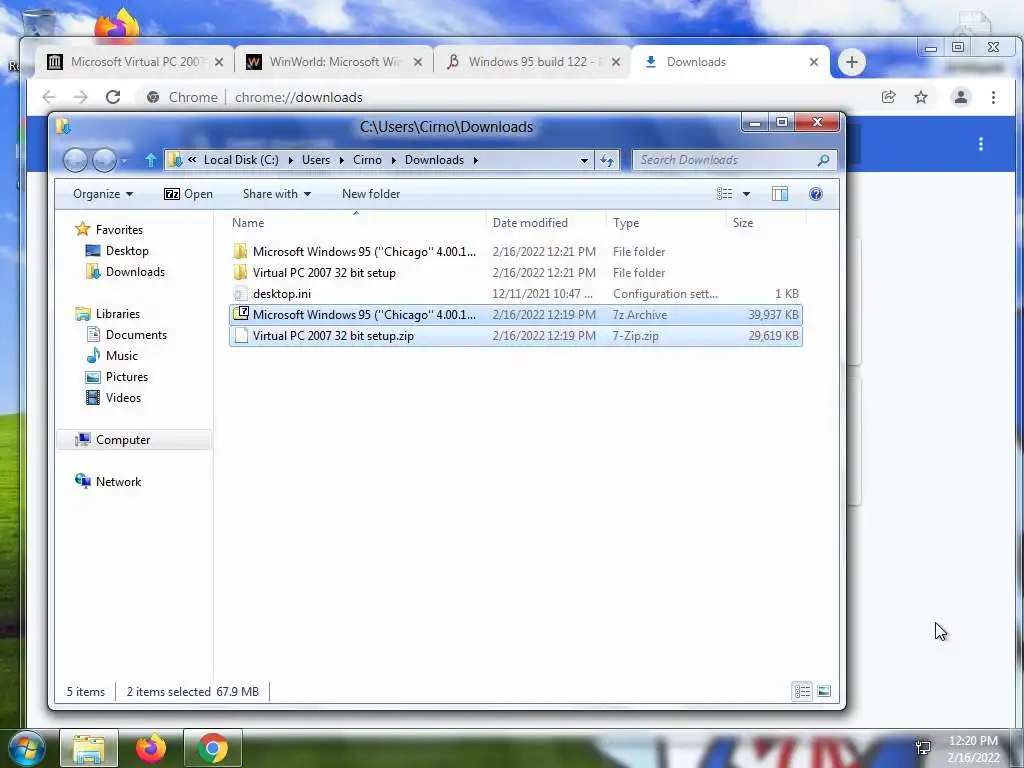The width and height of the screenshot is (1024, 768).
Task: Select the desktop.ini file
Action: click(x=516, y=294)
